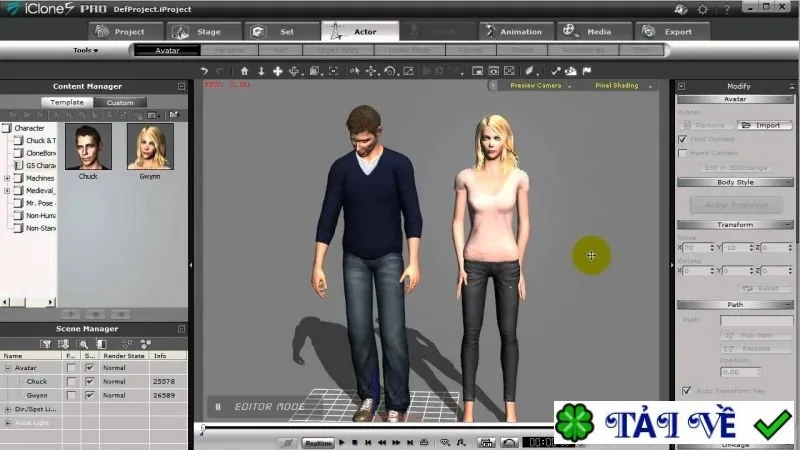
Task: Select the pan camera cross icon
Action: pos(278,71)
